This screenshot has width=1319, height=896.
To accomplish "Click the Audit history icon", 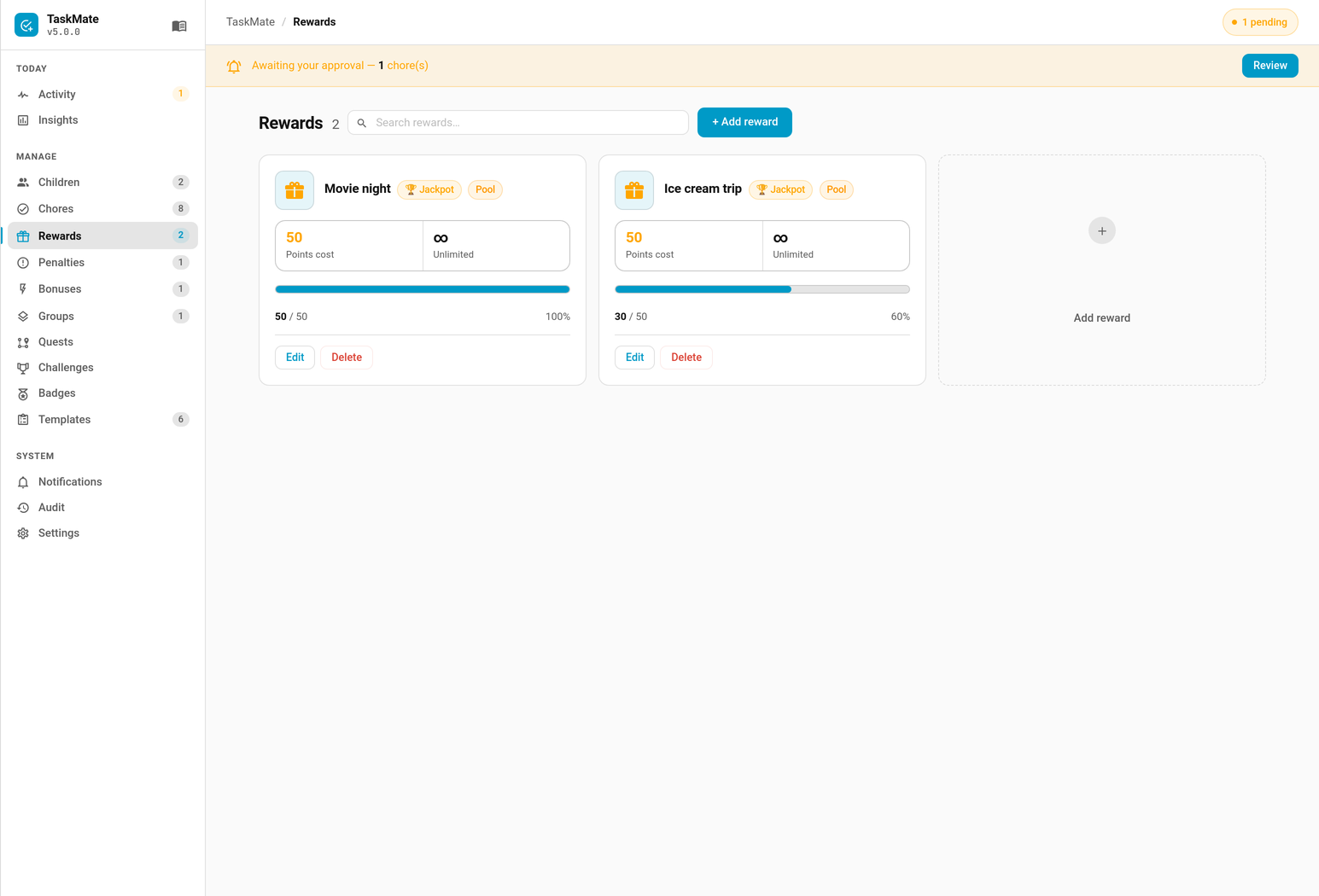I will [x=23, y=508].
